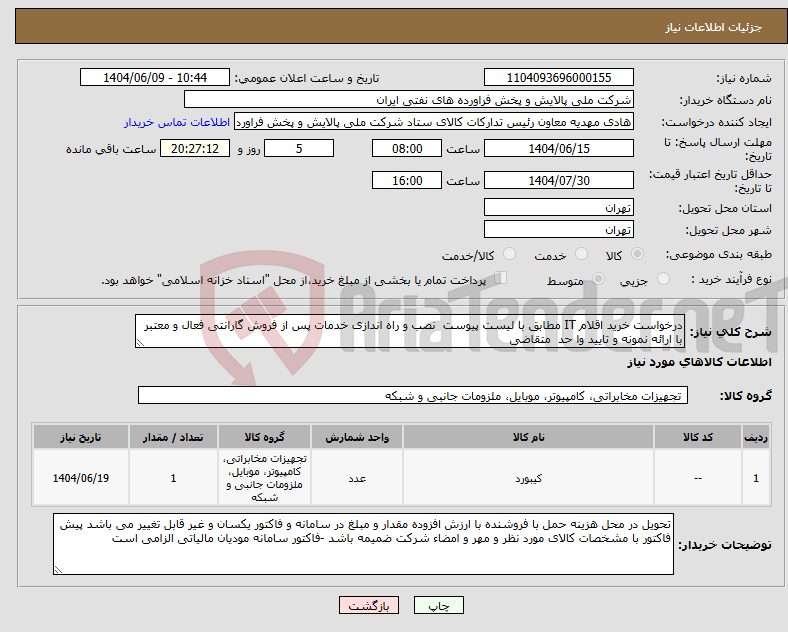Click the announcement date field 1404/06/09 - 10:44
This screenshot has height=632, width=788.
(x=155, y=77)
